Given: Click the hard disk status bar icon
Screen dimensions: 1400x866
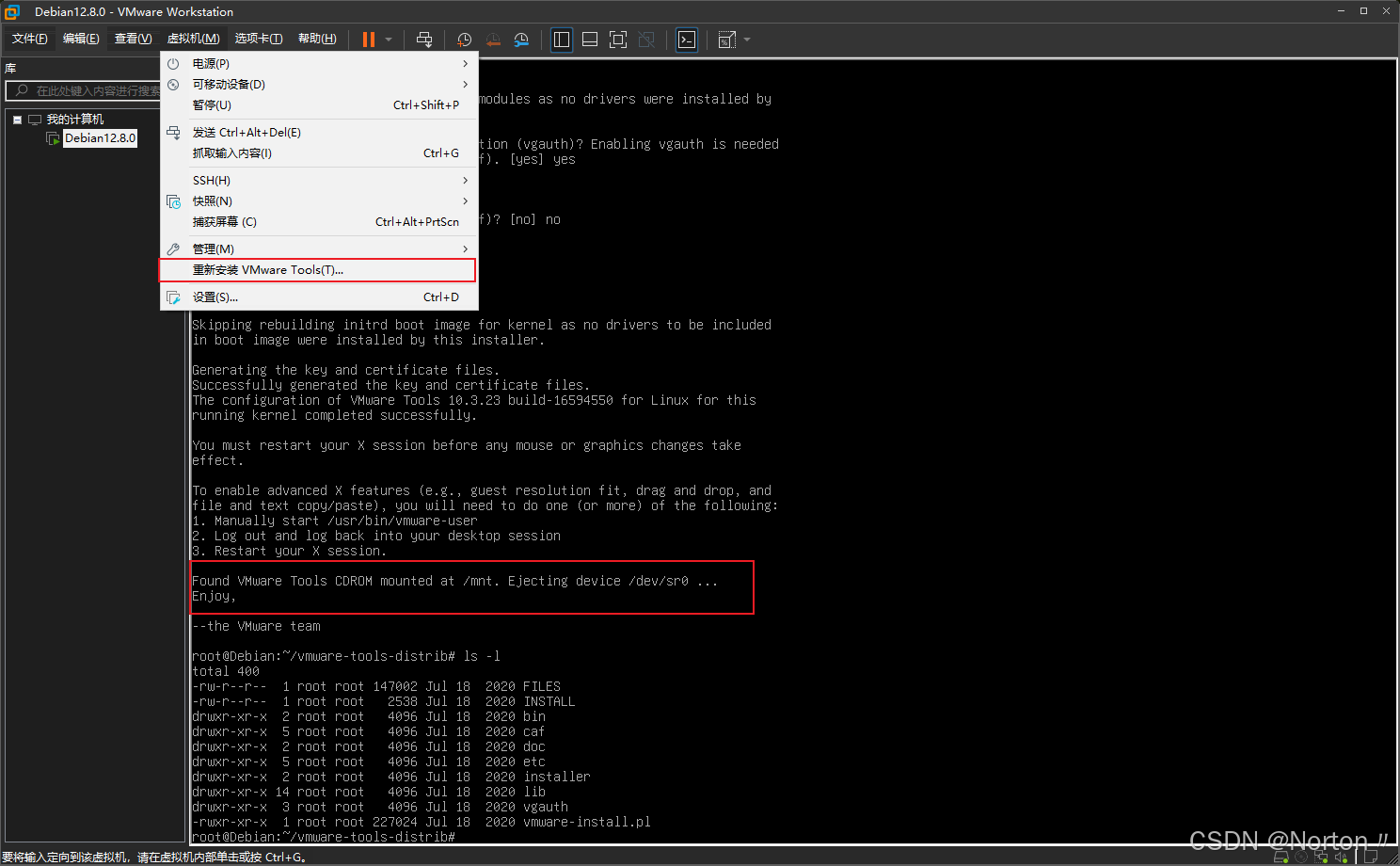Looking at the screenshot, I should point(1281,856).
